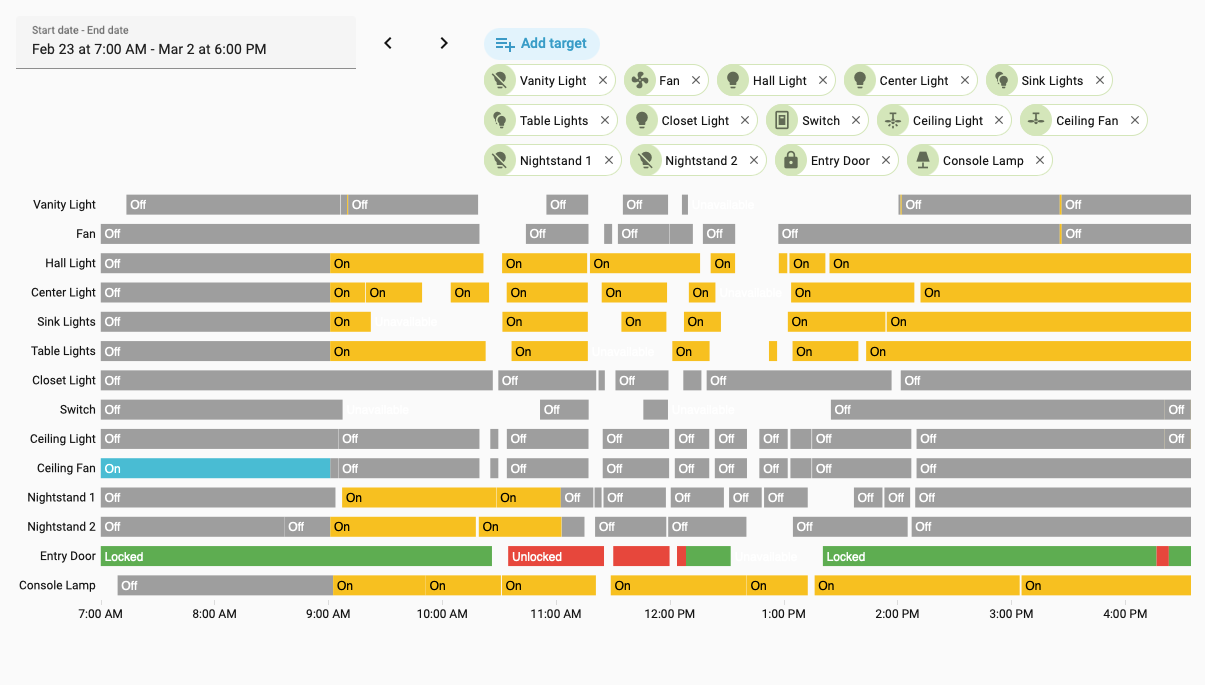Viewport: 1205px width, 685px height.
Task: Click the Nightstand 2 chip label
Action: [701, 161]
